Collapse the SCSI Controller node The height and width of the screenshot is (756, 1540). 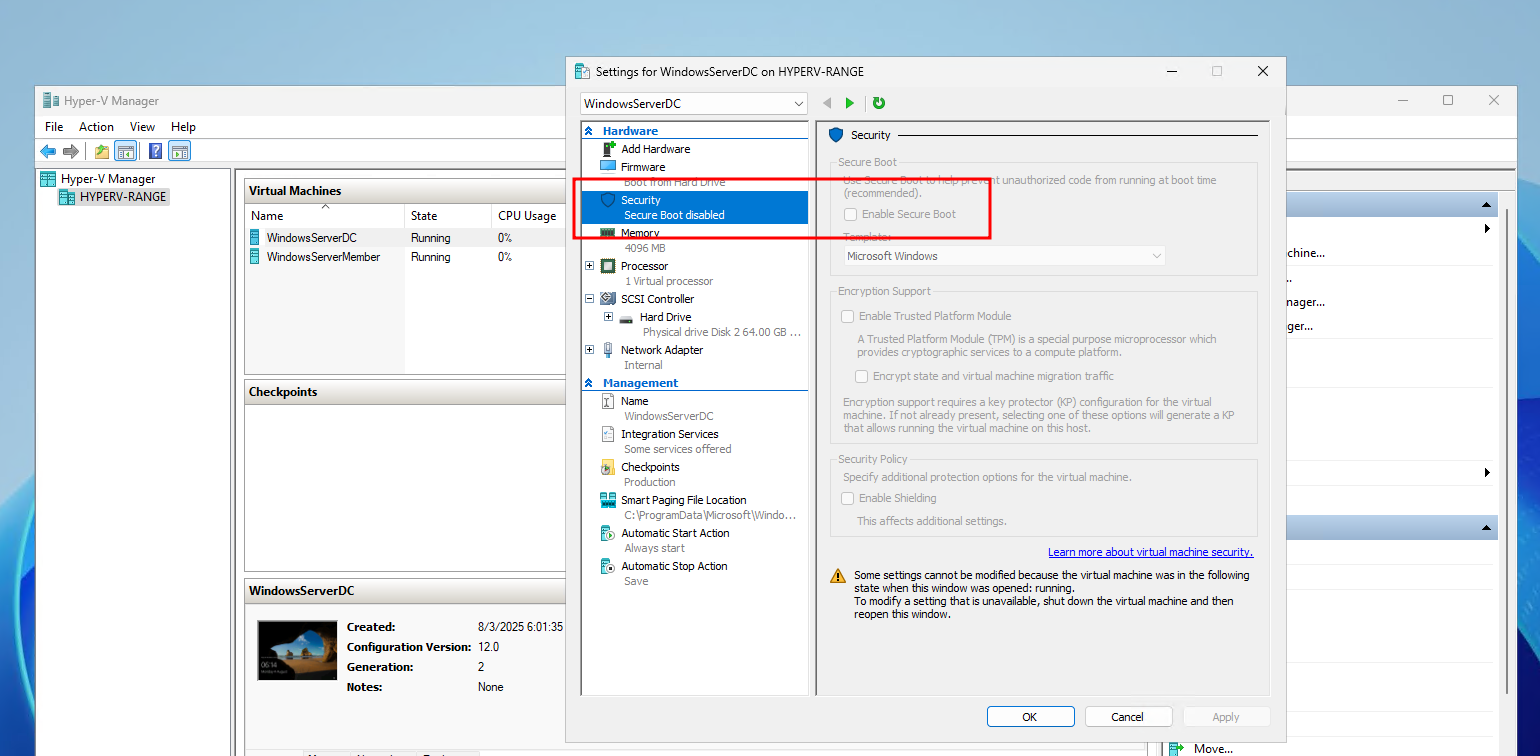[x=589, y=299]
